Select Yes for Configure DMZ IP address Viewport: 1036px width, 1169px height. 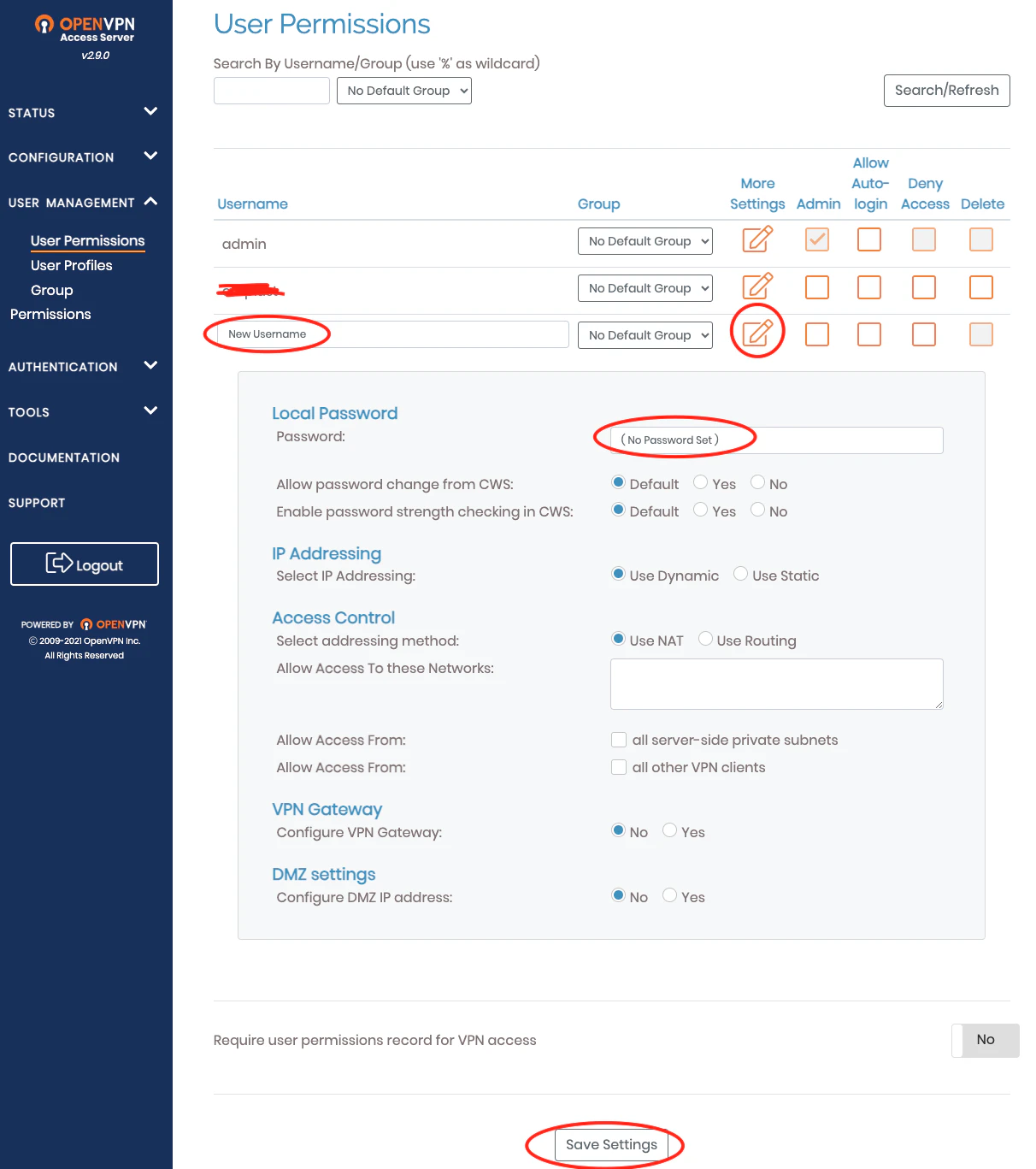coord(670,895)
